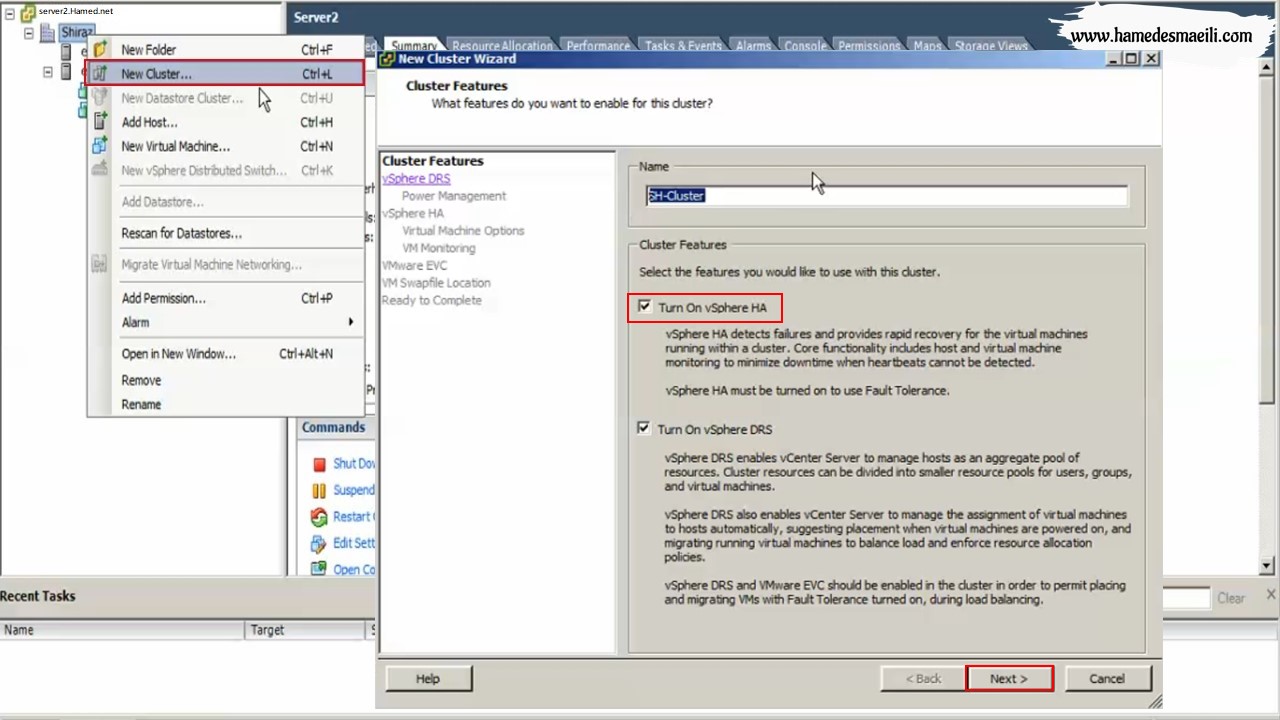
Task: Click the scroll down arrow in main panel
Action: [1267, 565]
